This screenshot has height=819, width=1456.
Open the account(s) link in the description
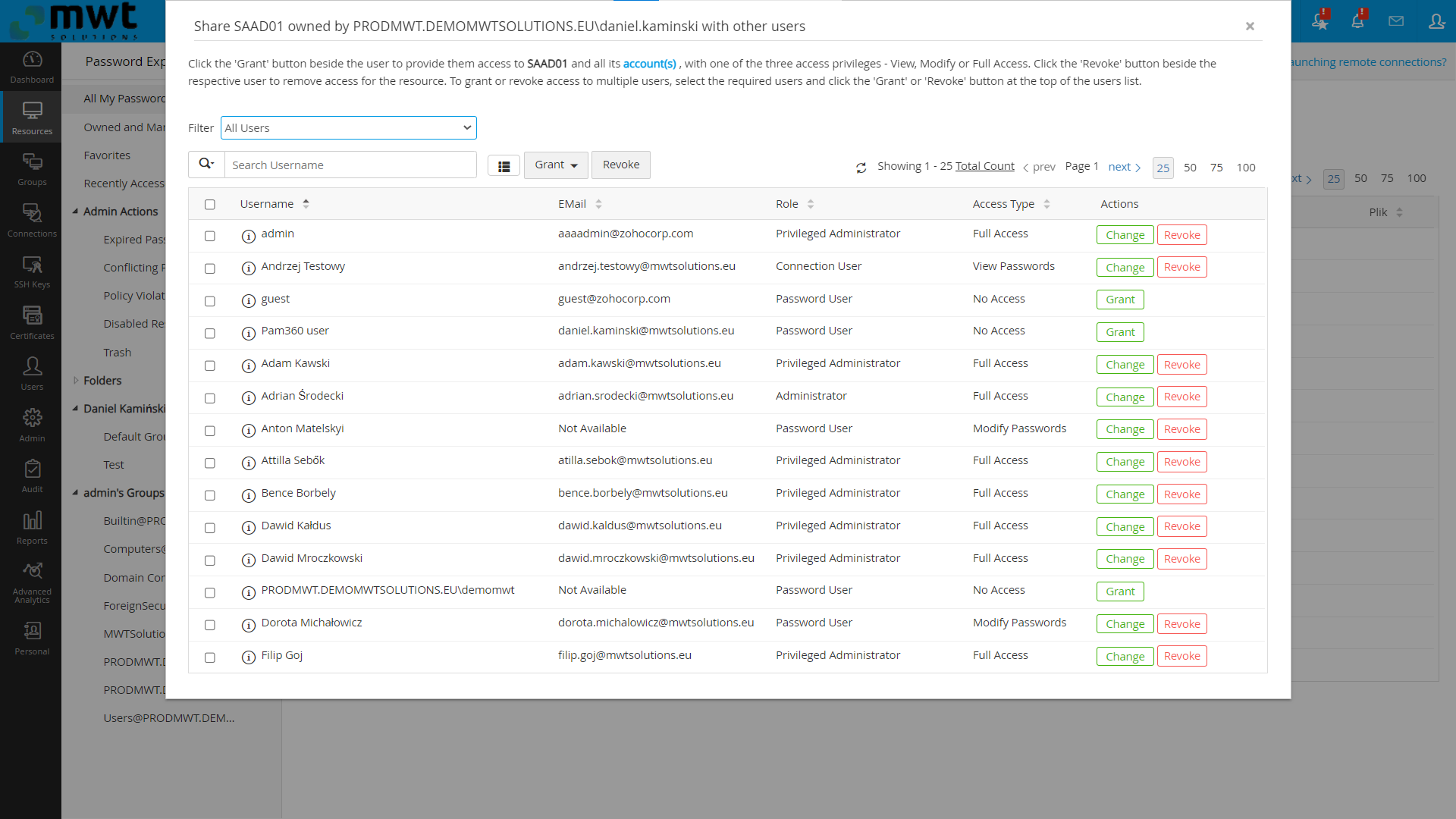pyautogui.click(x=649, y=64)
